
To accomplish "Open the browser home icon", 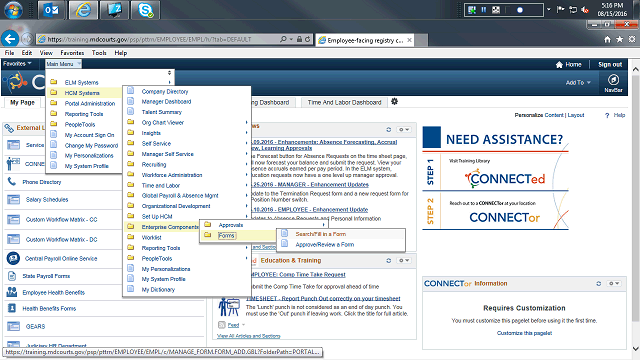I will [607, 40].
